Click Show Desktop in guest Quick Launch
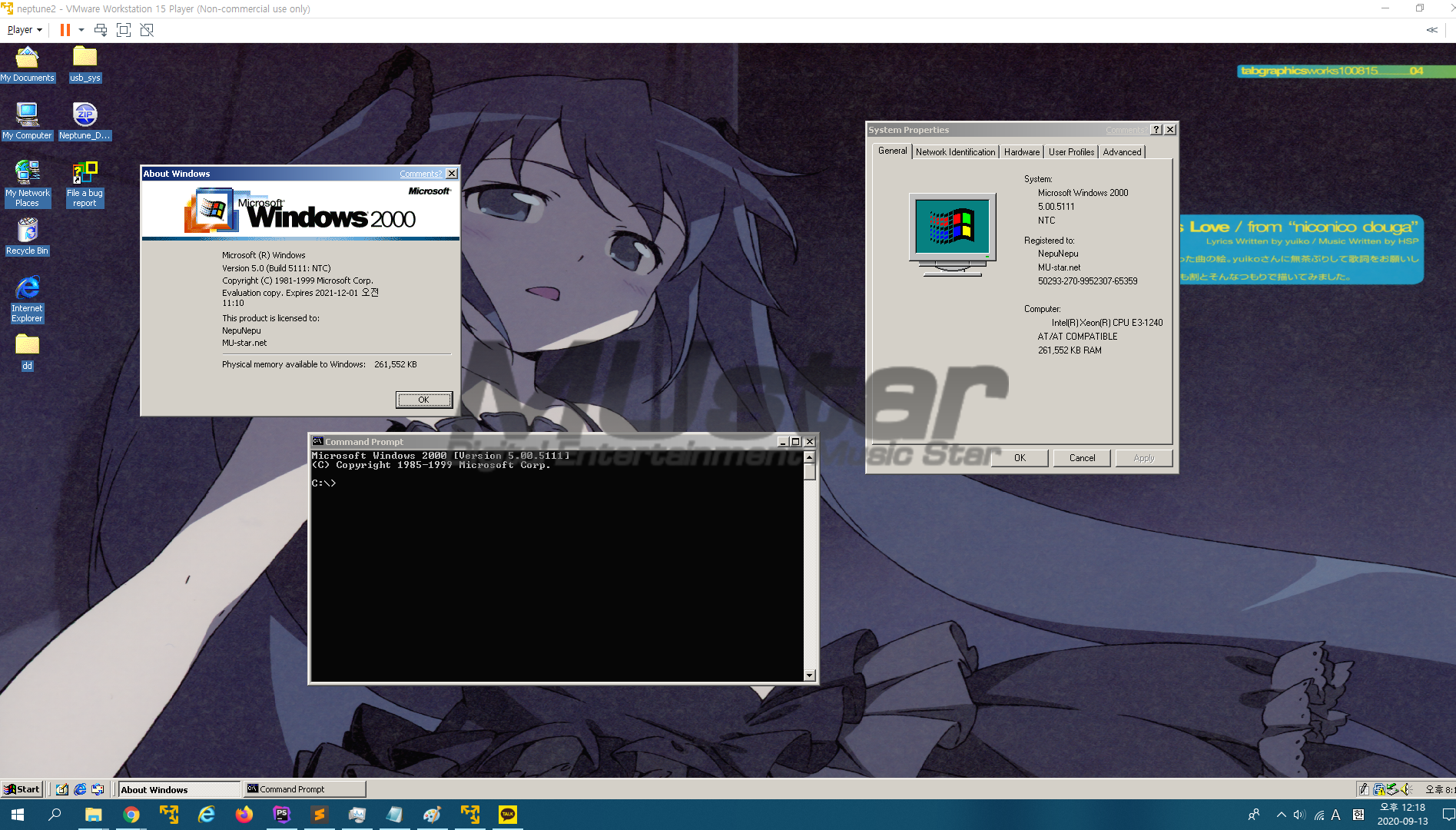The width and height of the screenshot is (1456, 830). (x=62, y=789)
